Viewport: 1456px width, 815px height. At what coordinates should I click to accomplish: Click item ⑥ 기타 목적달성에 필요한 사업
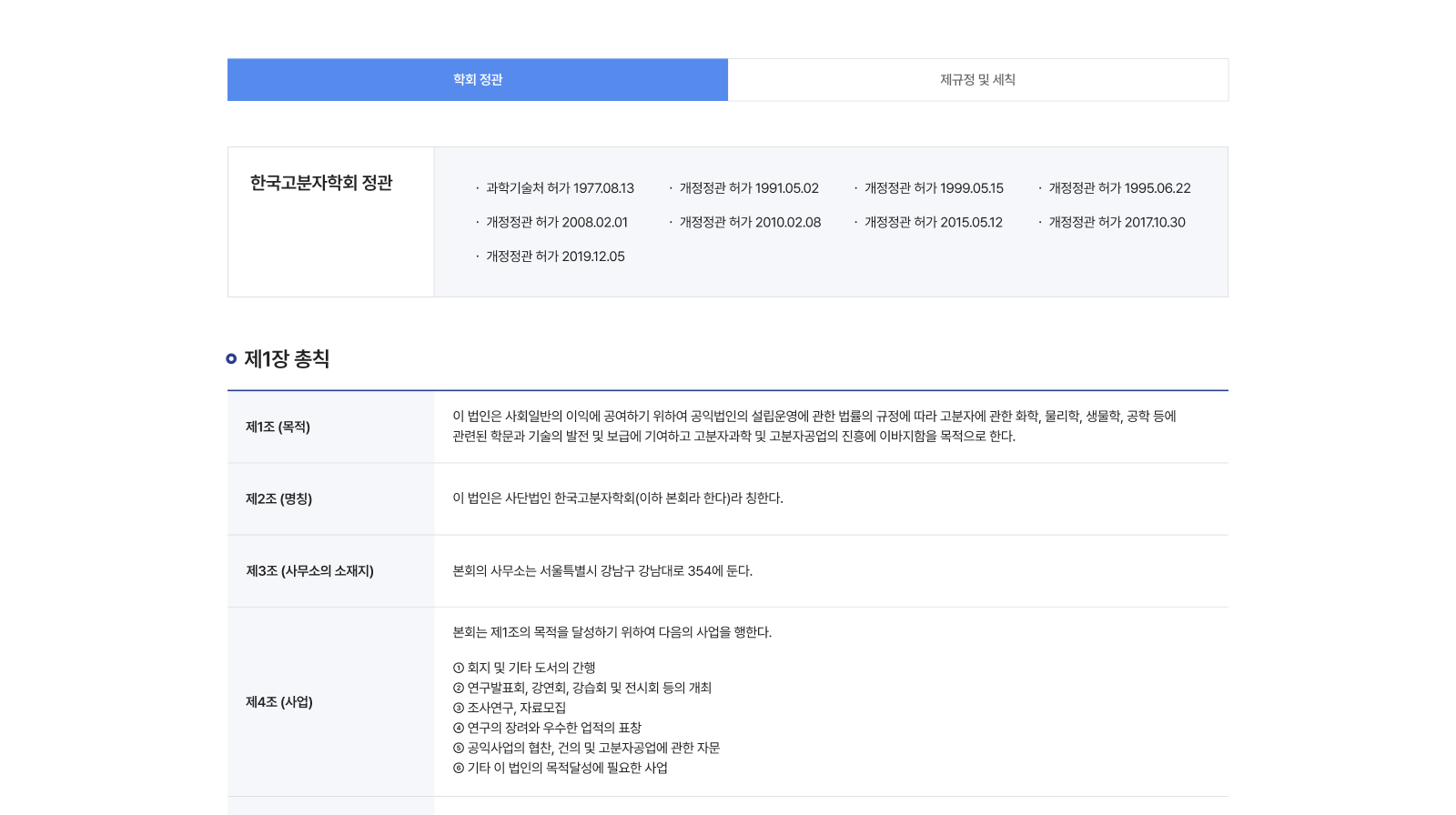pos(560,768)
